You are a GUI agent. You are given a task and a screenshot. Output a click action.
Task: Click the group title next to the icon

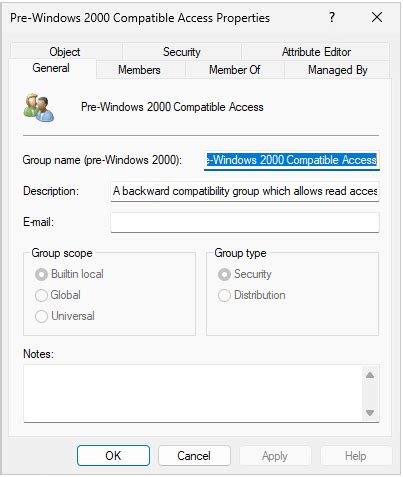click(172, 107)
